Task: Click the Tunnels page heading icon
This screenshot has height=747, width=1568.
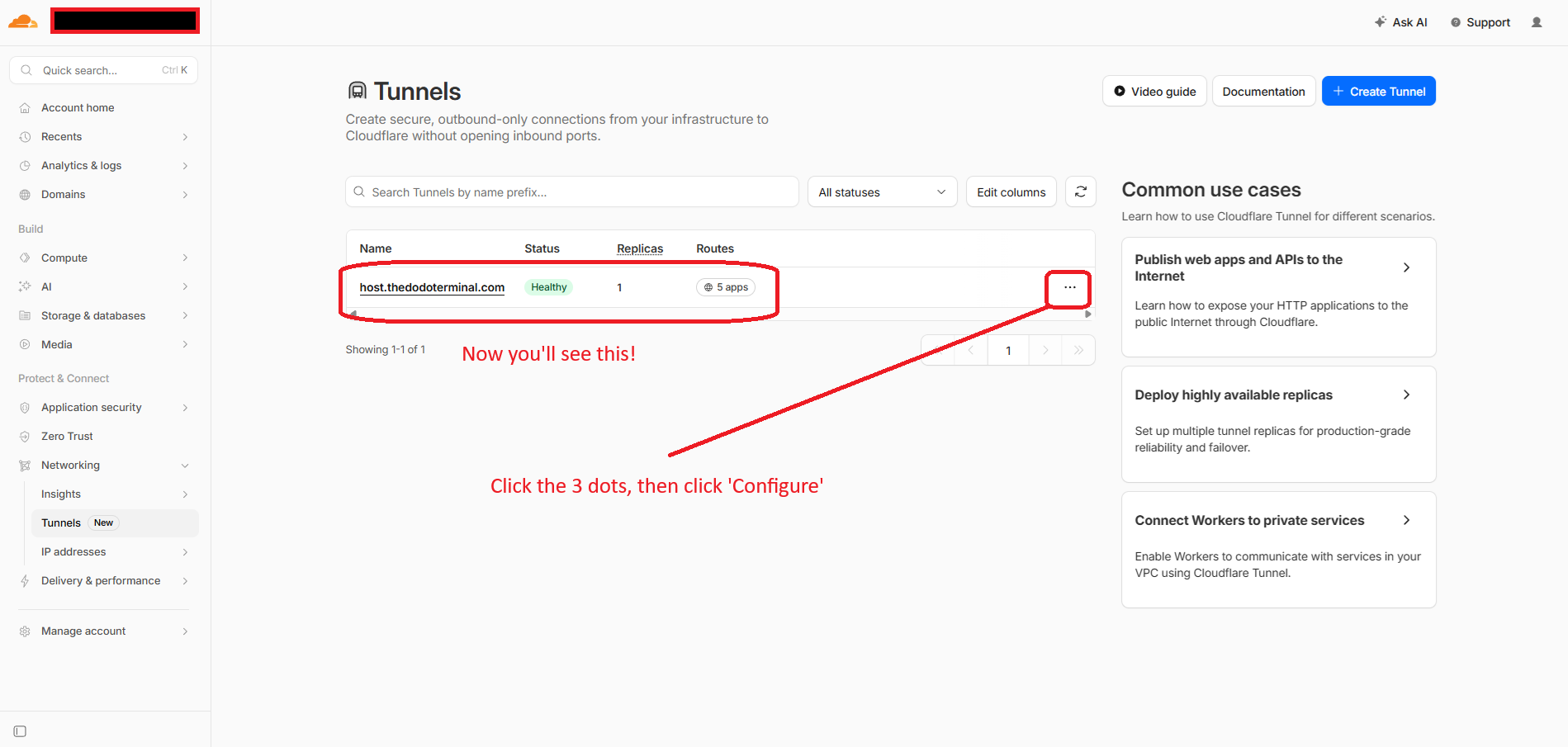Action: pyautogui.click(x=357, y=91)
